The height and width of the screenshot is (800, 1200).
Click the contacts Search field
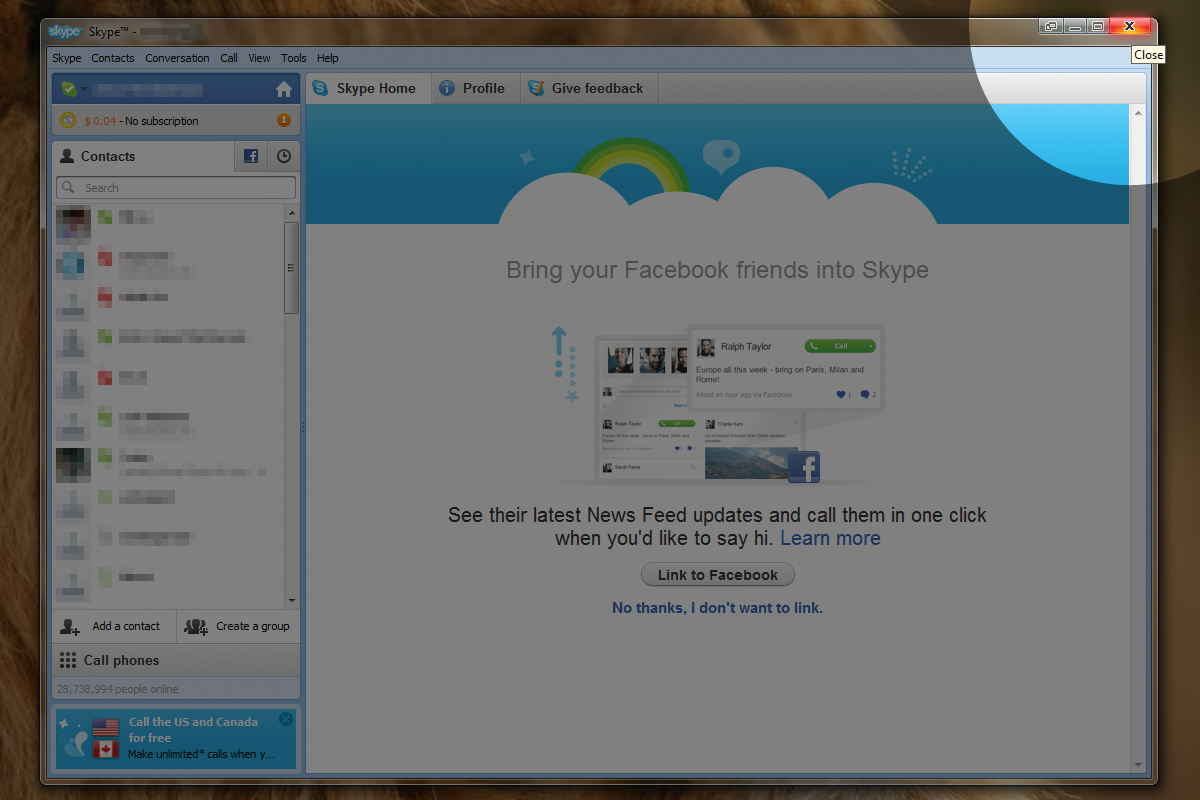coord(176,187)
